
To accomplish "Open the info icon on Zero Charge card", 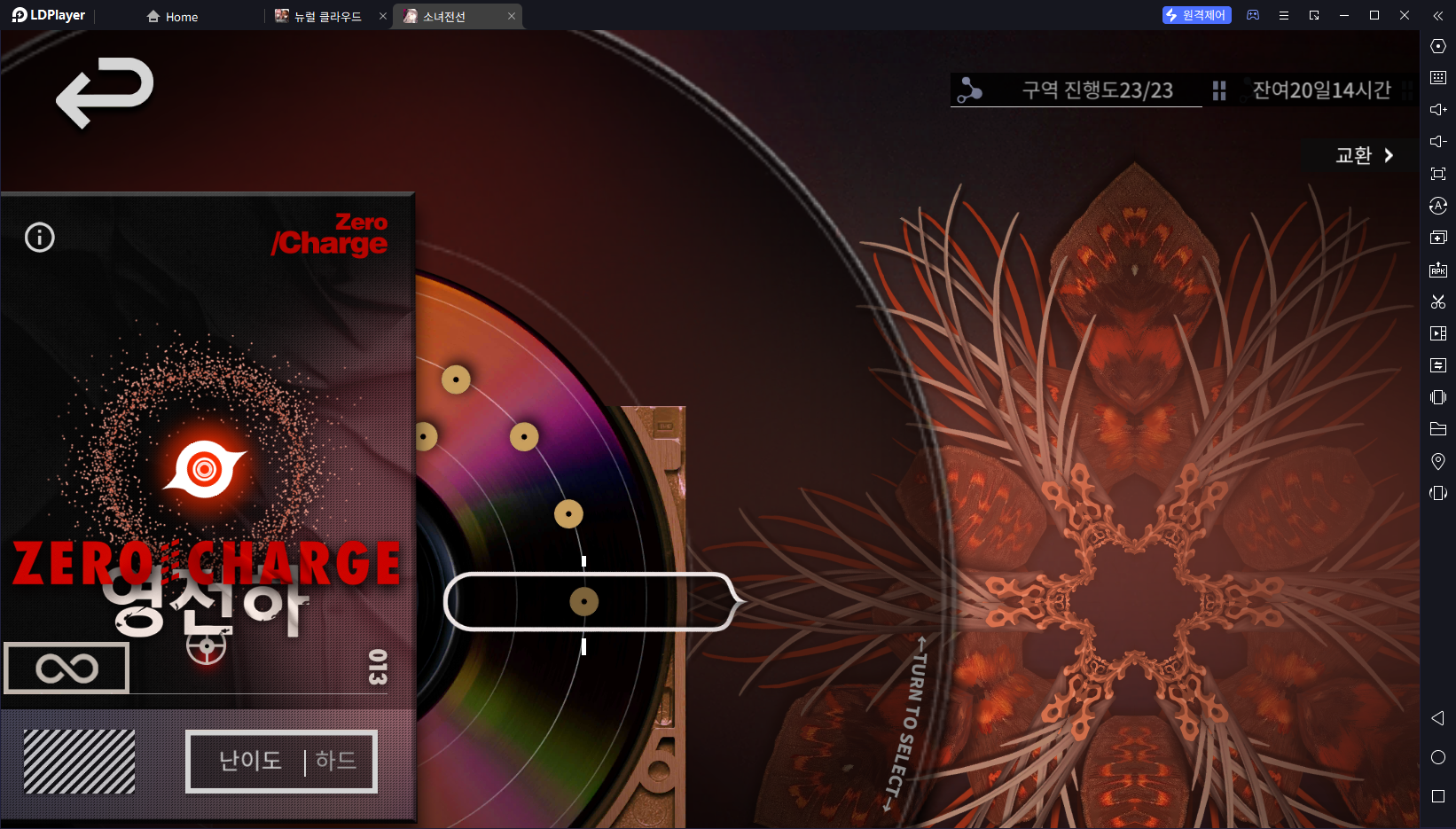I will 40,238.
